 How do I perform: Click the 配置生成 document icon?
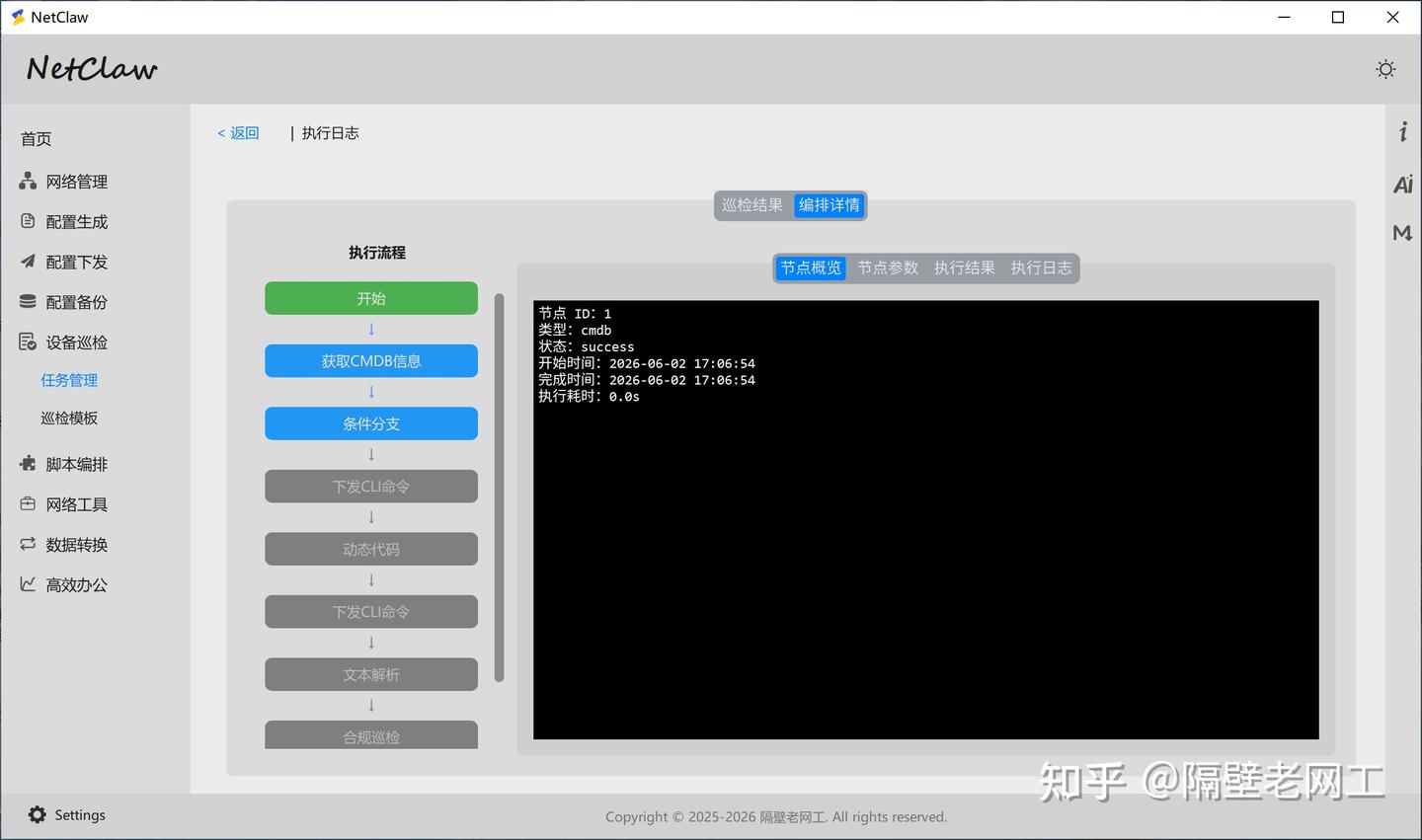click(x=28, y=221)
